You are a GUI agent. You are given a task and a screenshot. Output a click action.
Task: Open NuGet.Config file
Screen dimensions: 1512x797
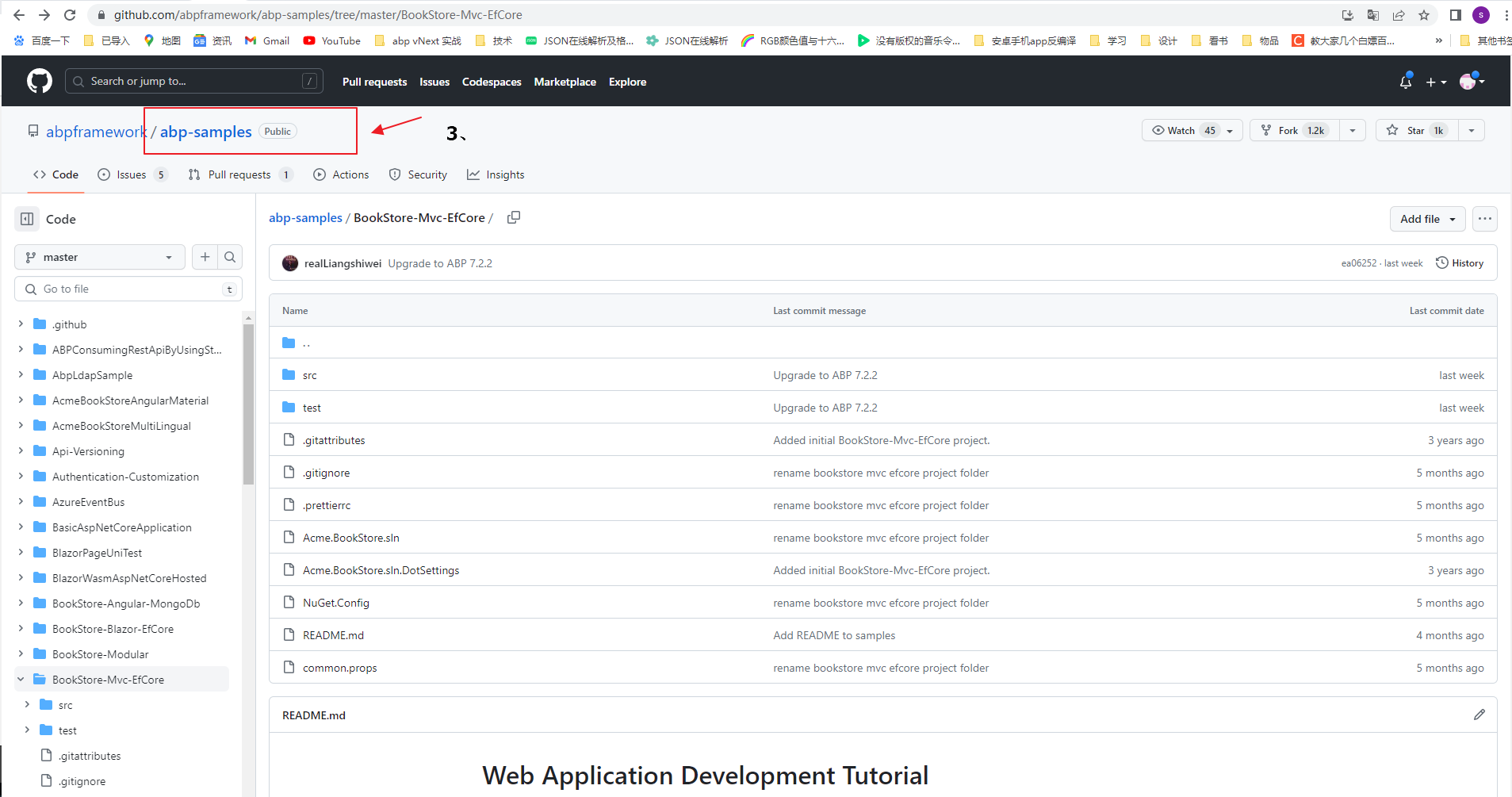pyautogui.click(x=336, y=603)
